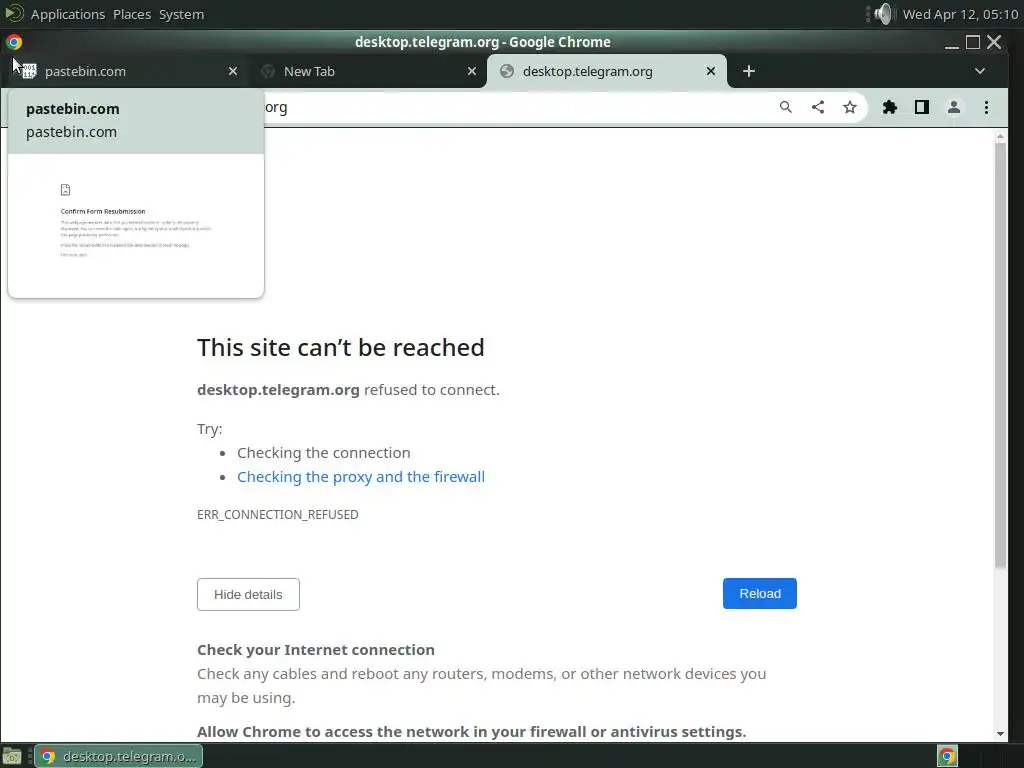Open the Places menu

tap(132, 14)
